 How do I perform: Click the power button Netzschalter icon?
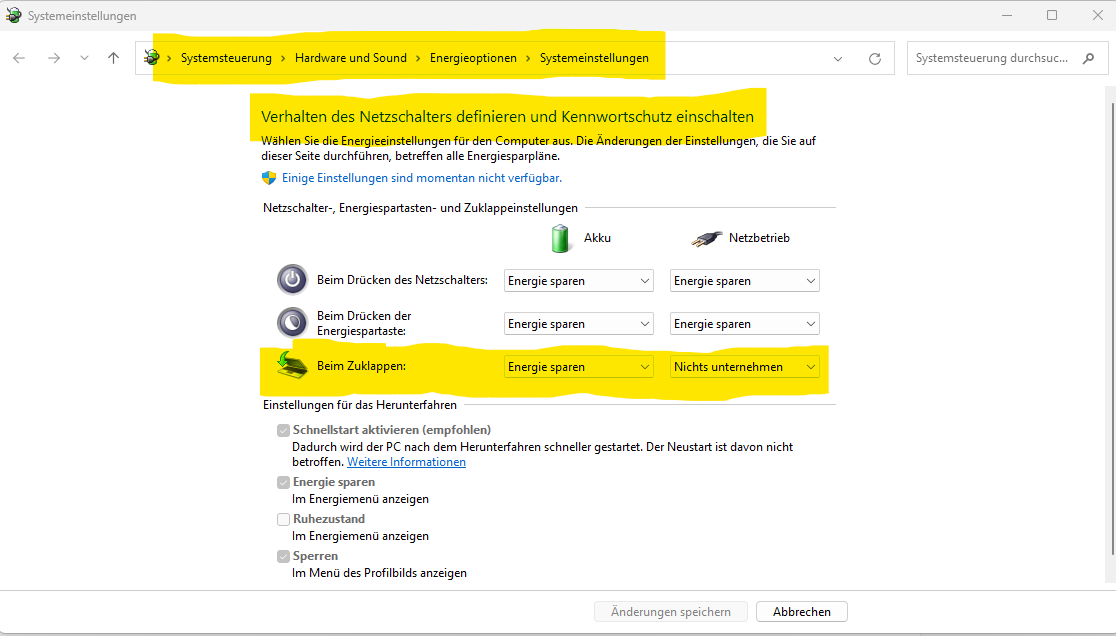[x=292, y=280]
